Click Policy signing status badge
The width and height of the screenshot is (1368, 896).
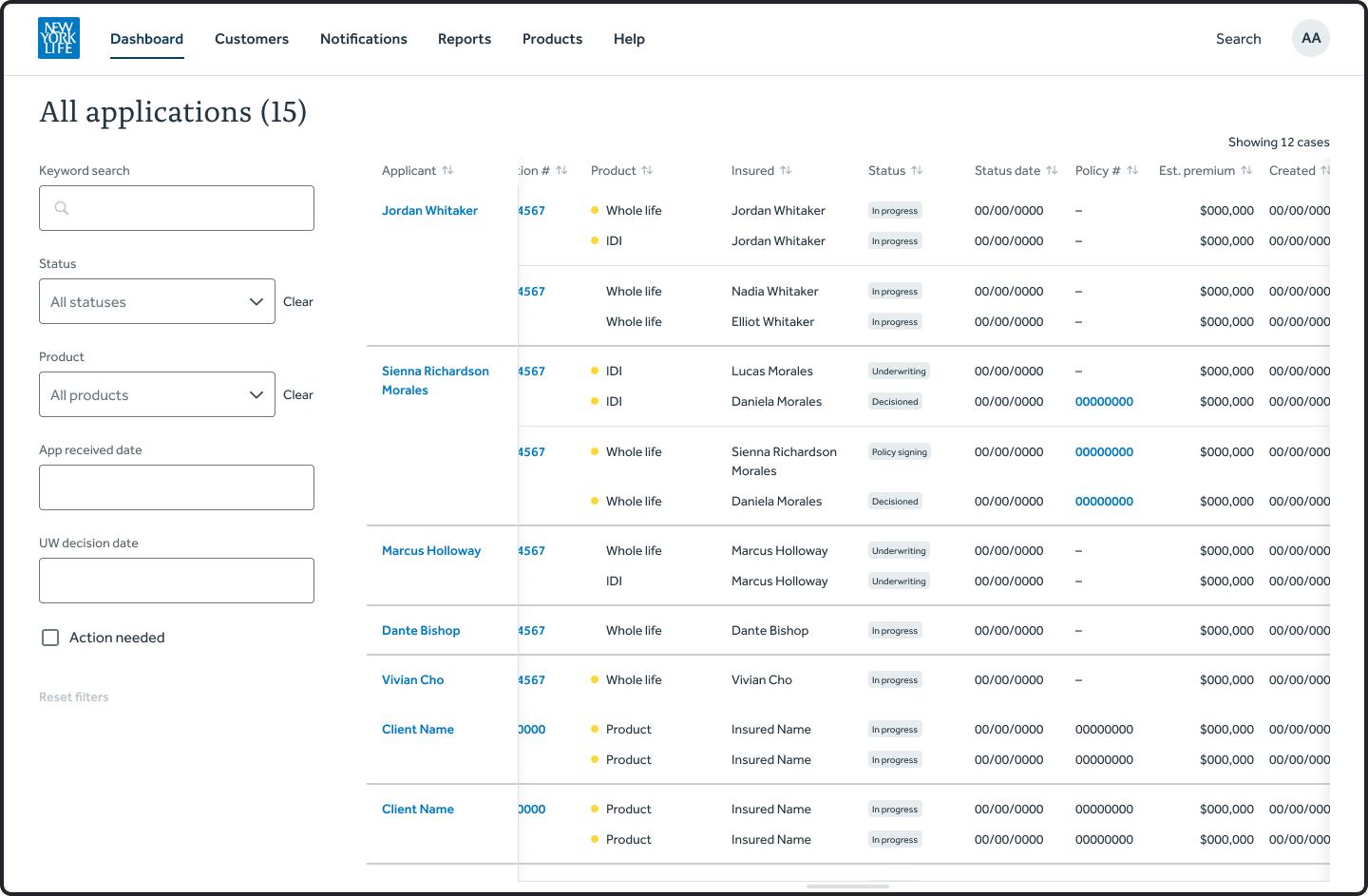tap(899, 452)
